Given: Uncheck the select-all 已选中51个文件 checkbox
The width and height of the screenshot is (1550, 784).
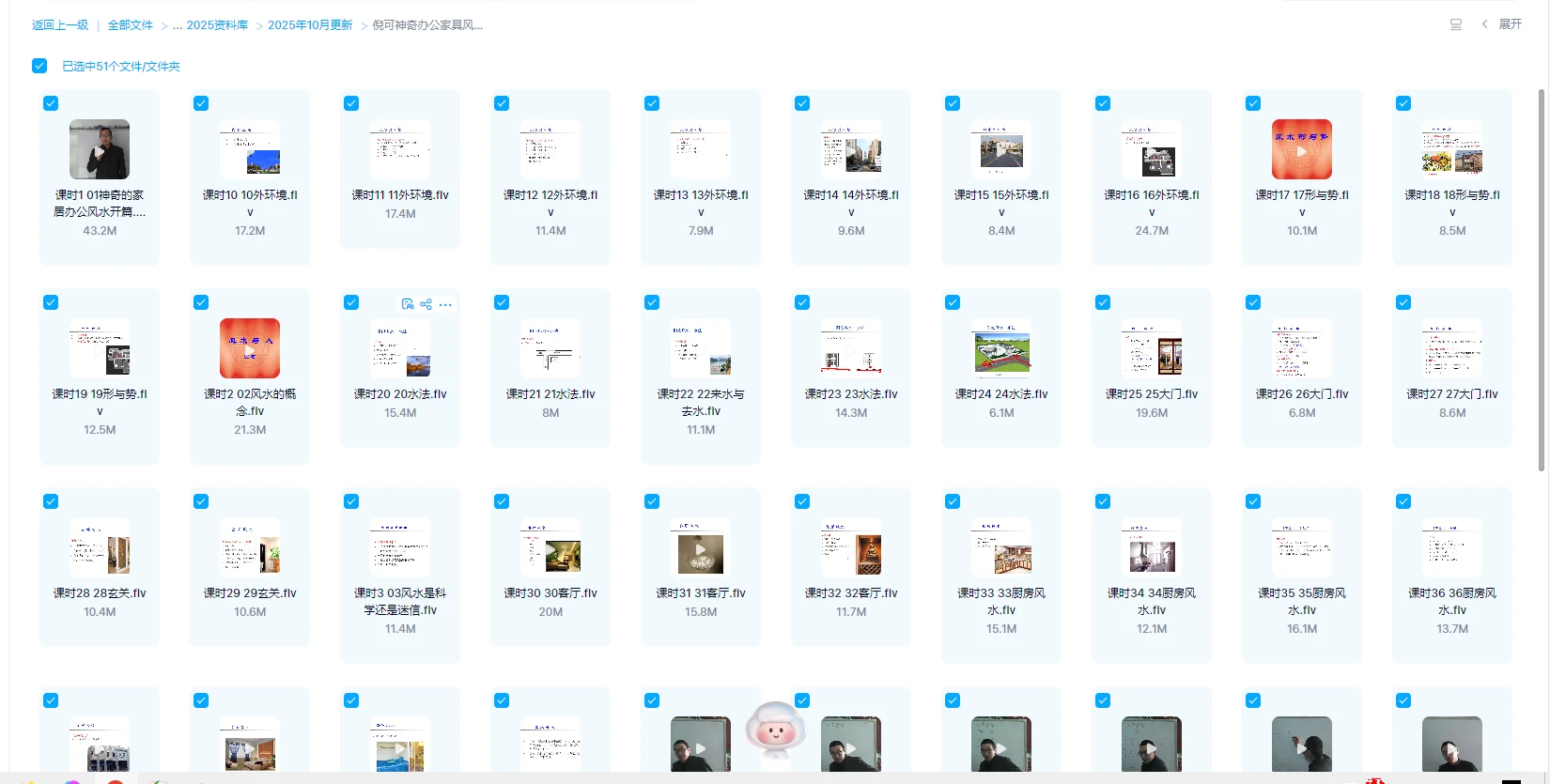Looking at the screenshot, I should click(39, 66).
